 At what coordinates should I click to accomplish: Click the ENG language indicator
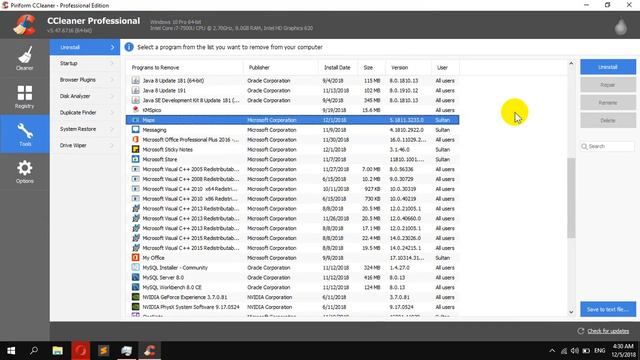pos(600,351)
